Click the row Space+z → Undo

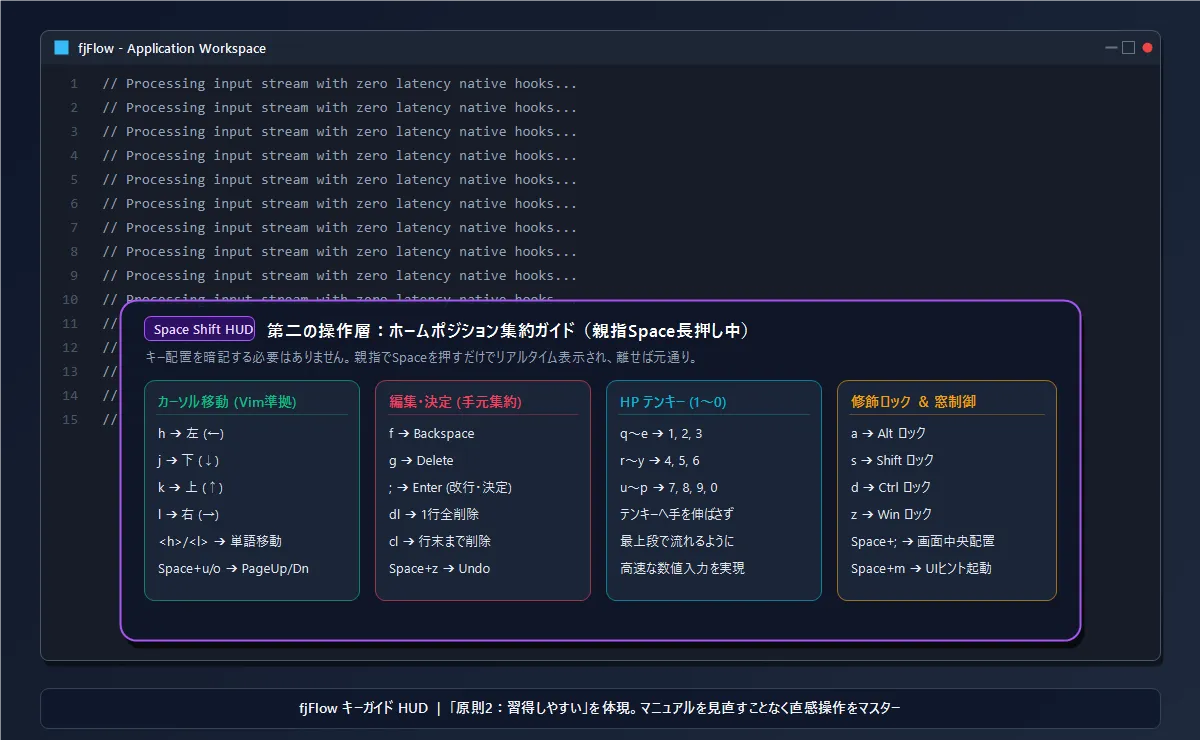pos(439,569)
